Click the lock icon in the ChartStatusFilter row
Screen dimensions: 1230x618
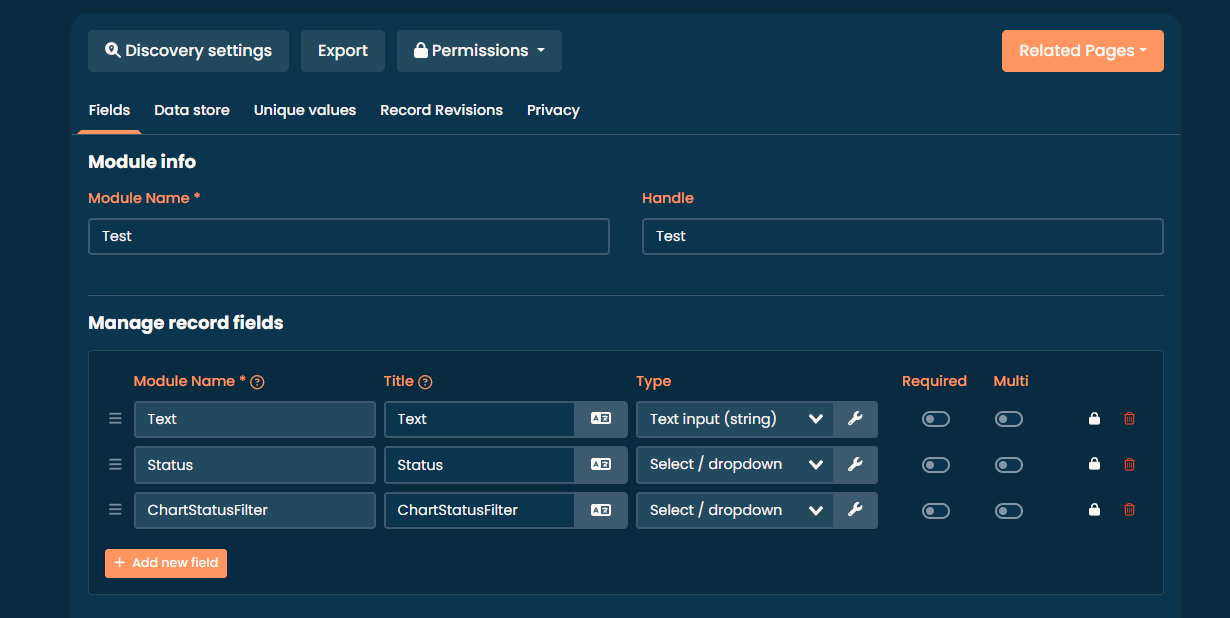coord(1094,510)
